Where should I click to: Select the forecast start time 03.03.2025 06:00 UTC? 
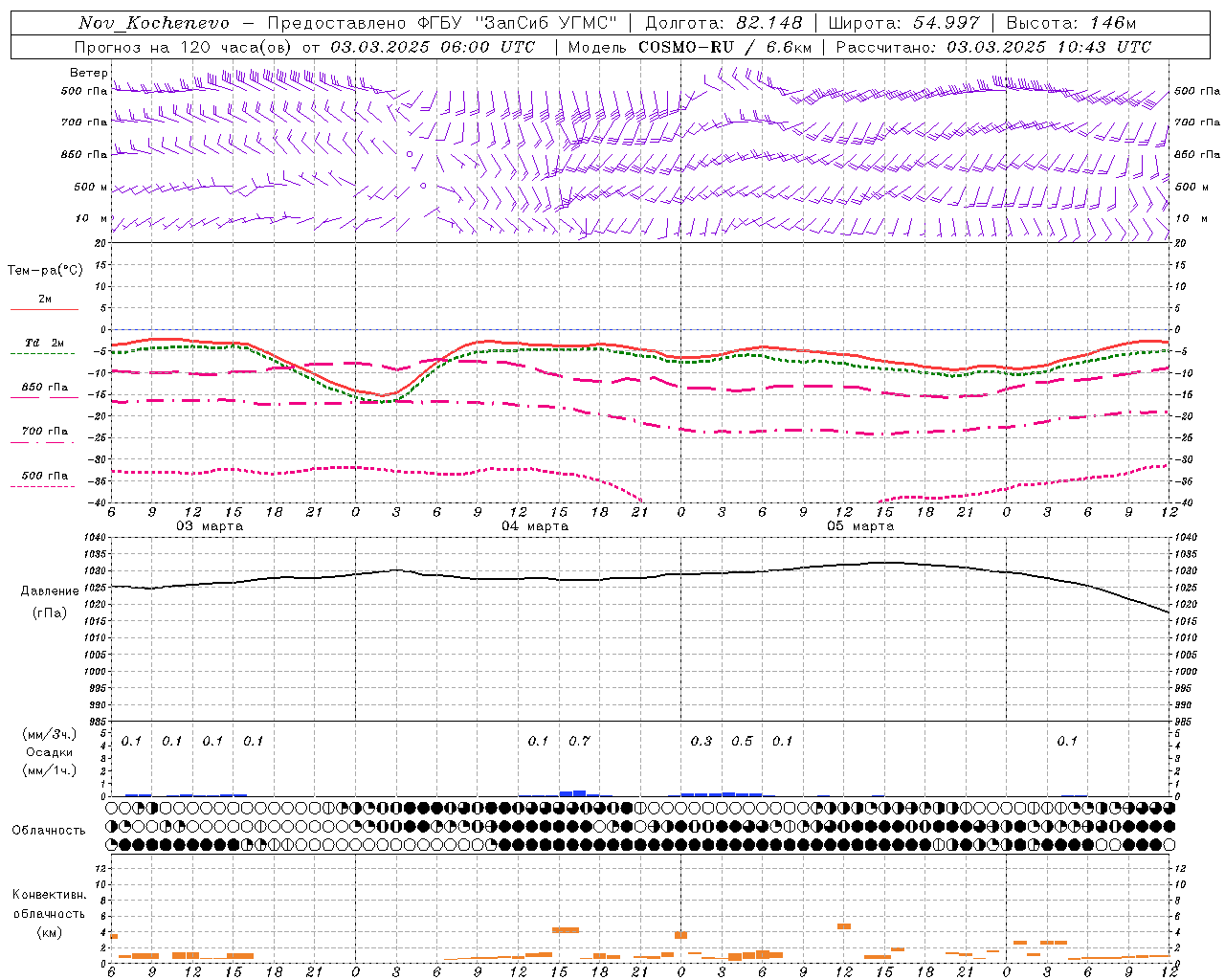tap(433, 47)
